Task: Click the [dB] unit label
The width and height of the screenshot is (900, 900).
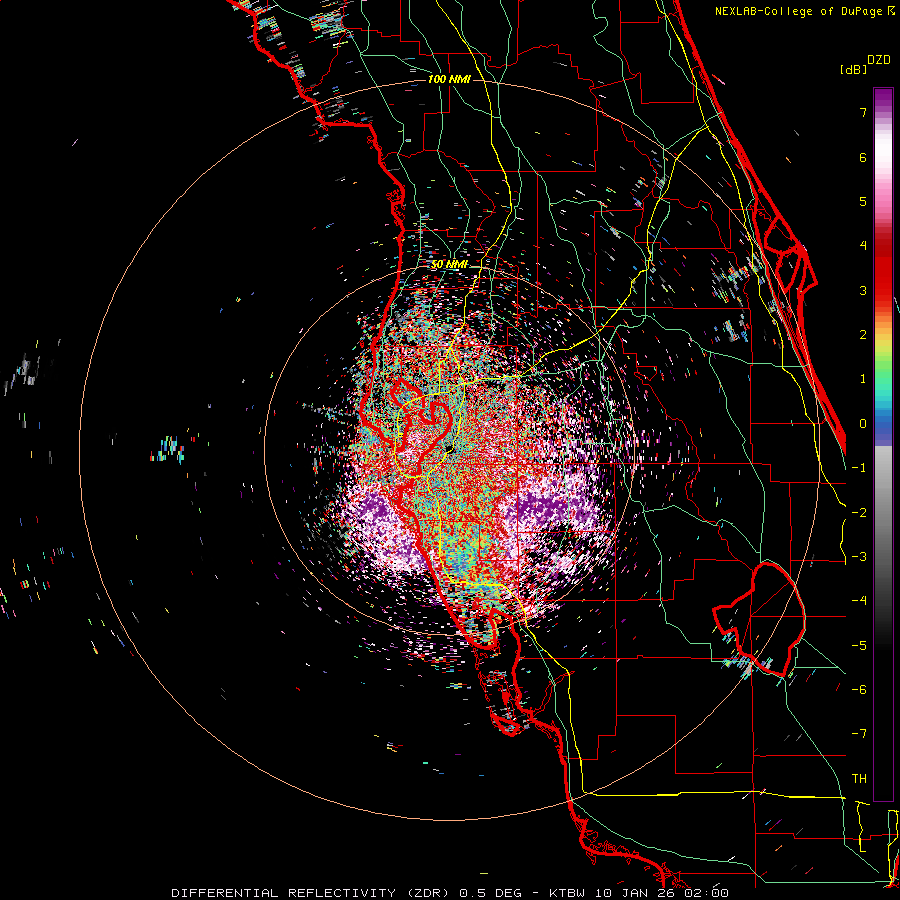Action: point(853,69)
